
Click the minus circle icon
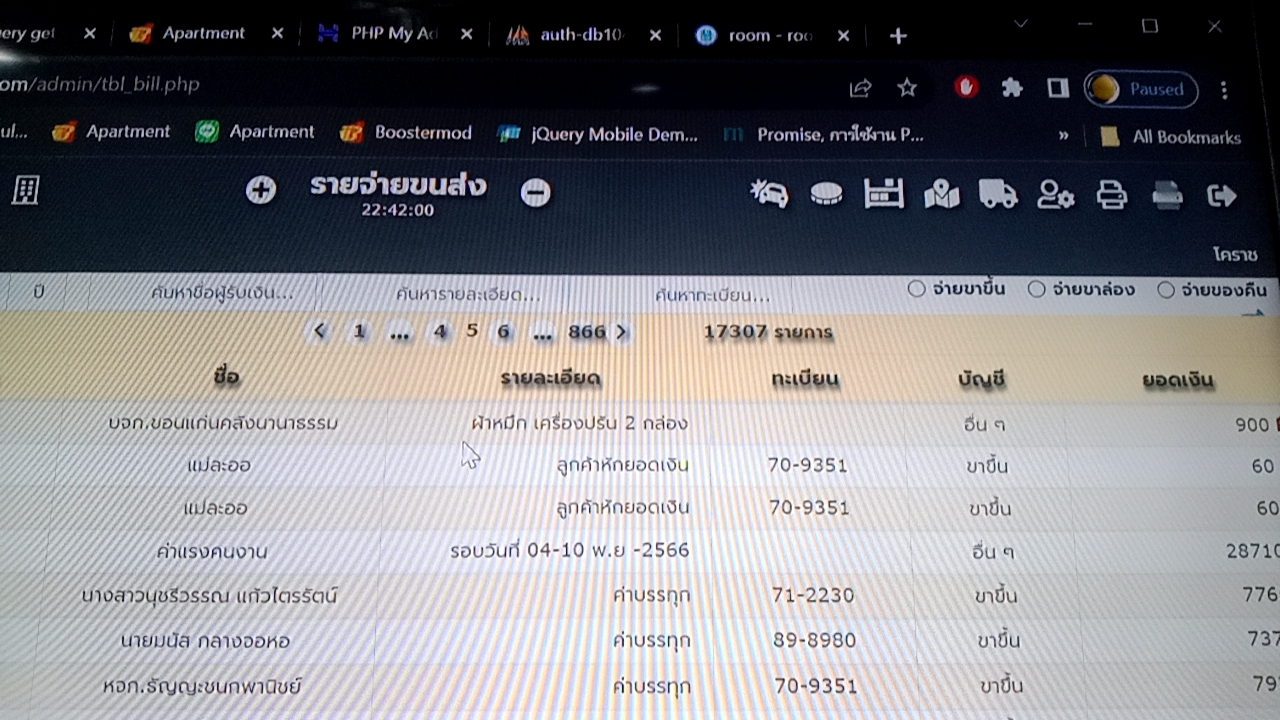coord(535,192)
